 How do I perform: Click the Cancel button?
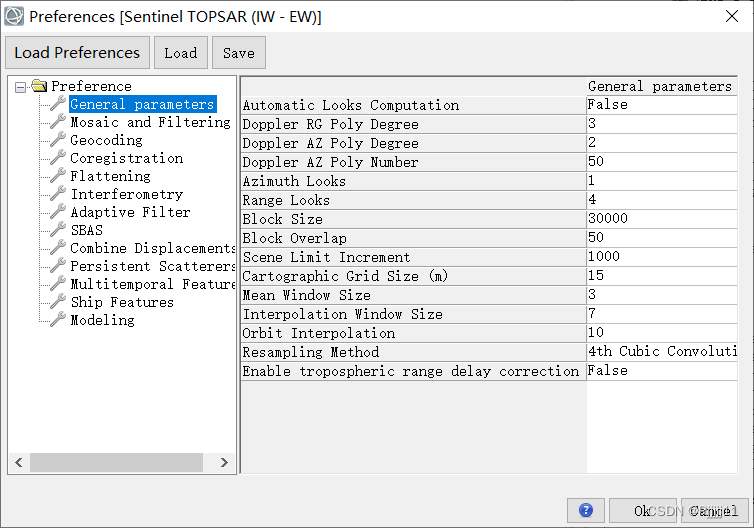coord(715,510)
